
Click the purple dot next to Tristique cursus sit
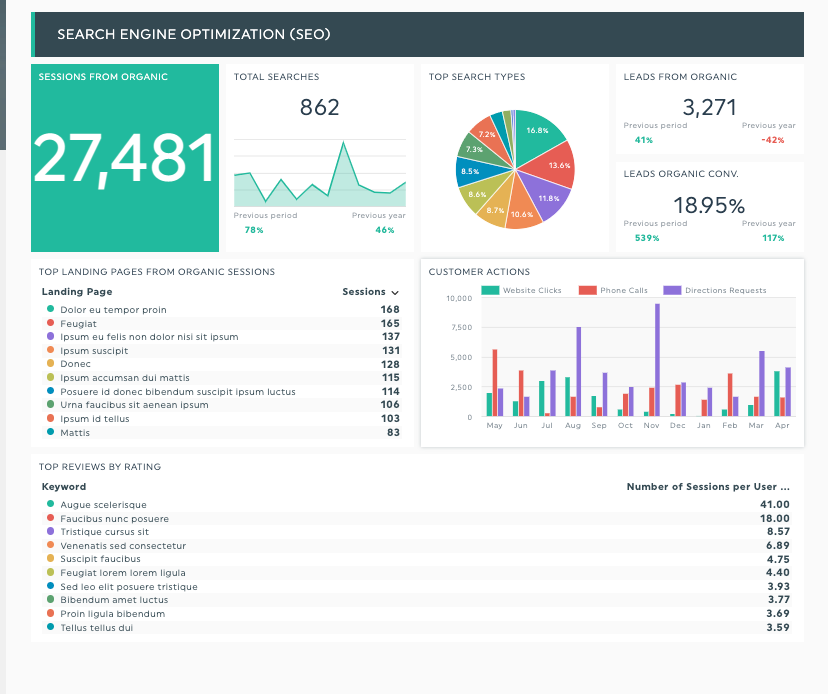tap(50, 532)
